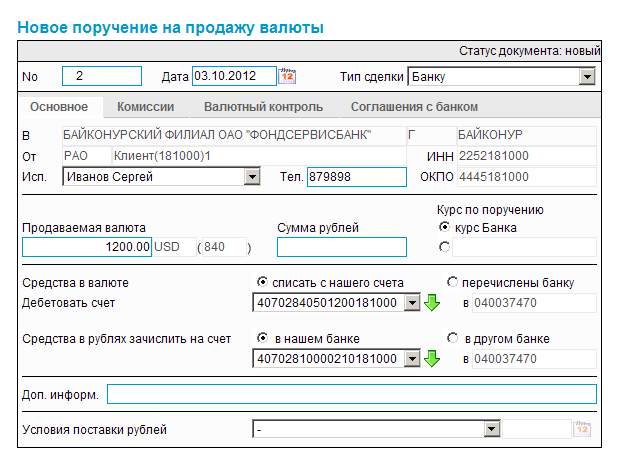Image resolution: width=618 pixels, height=468 pixels.
Task: Open the calendar icon next to Дата
Action: click(x=287, y=76)
